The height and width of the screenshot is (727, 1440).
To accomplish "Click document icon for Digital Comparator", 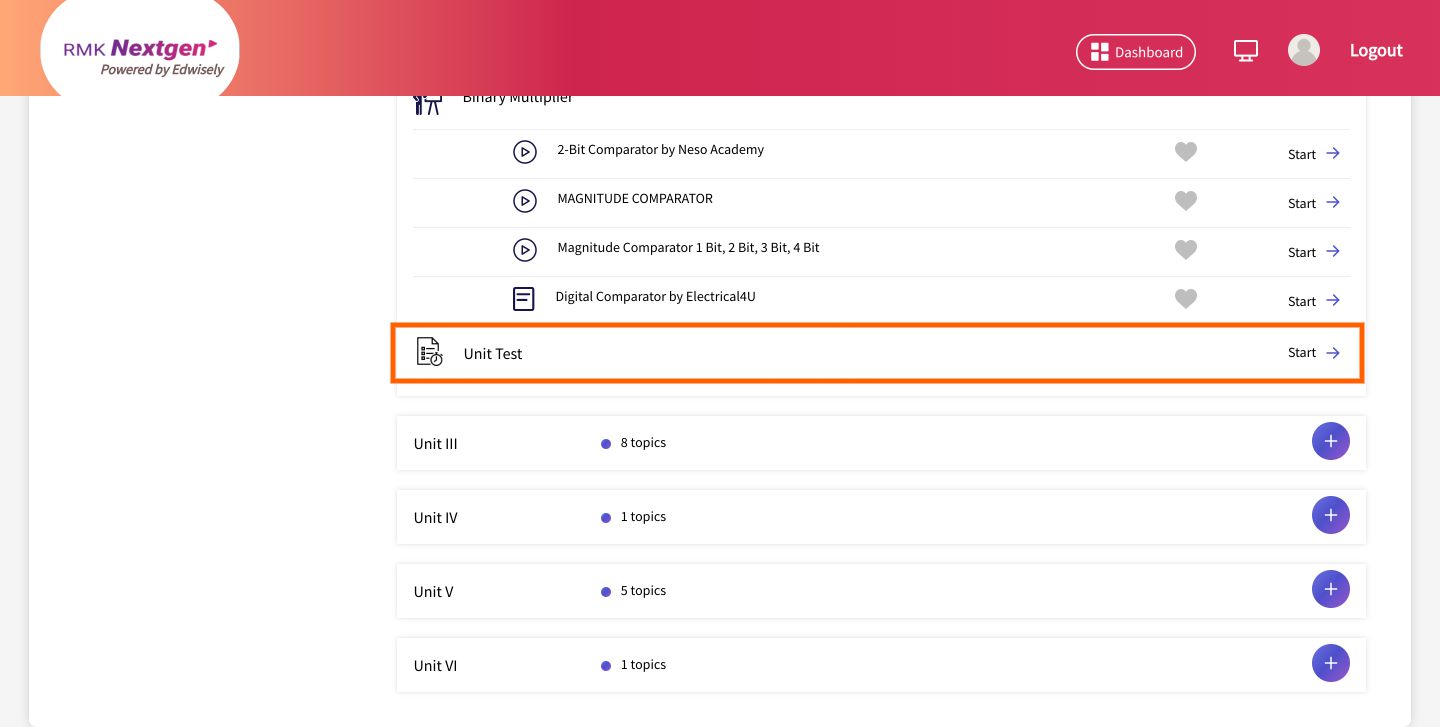I will click(524, 299).
